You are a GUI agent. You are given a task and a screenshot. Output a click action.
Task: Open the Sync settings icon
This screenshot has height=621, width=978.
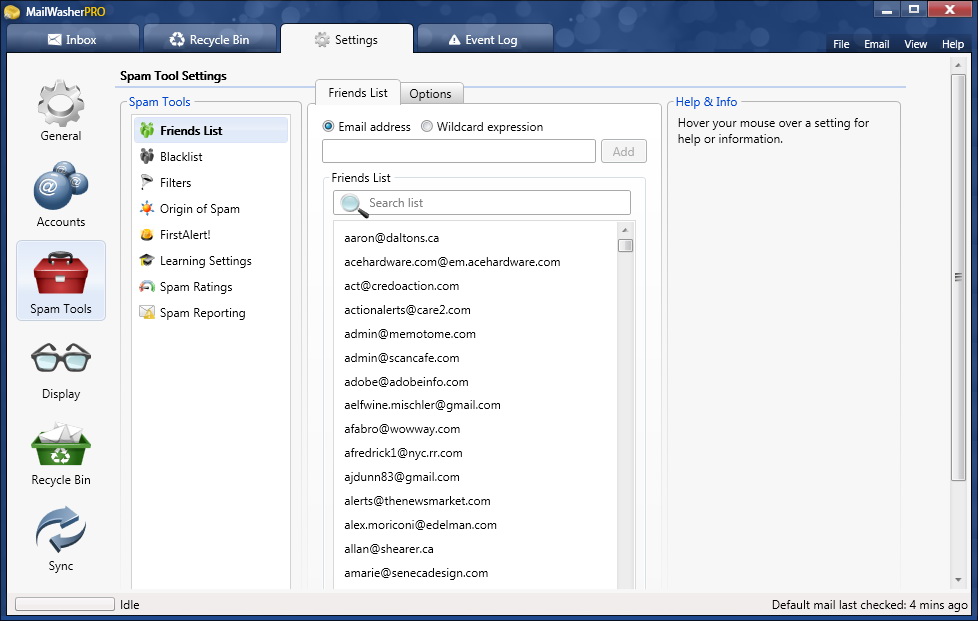tap(61, 529)
